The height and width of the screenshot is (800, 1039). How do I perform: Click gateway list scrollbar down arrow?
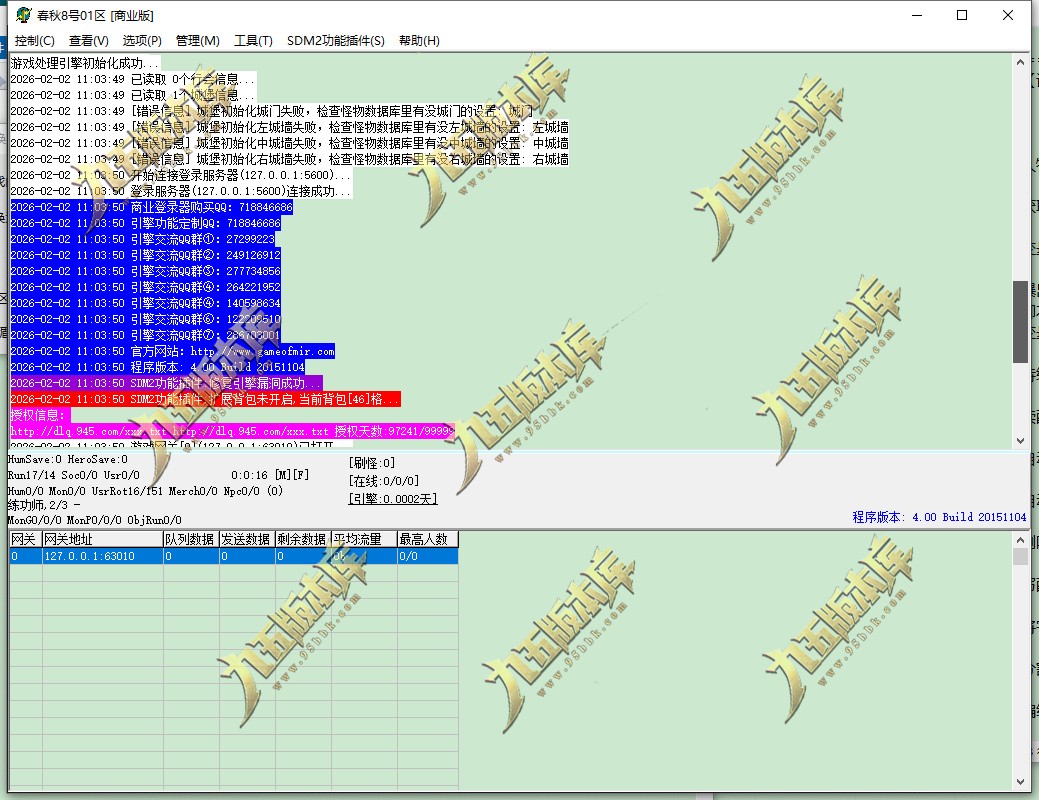click(1020, 782)
